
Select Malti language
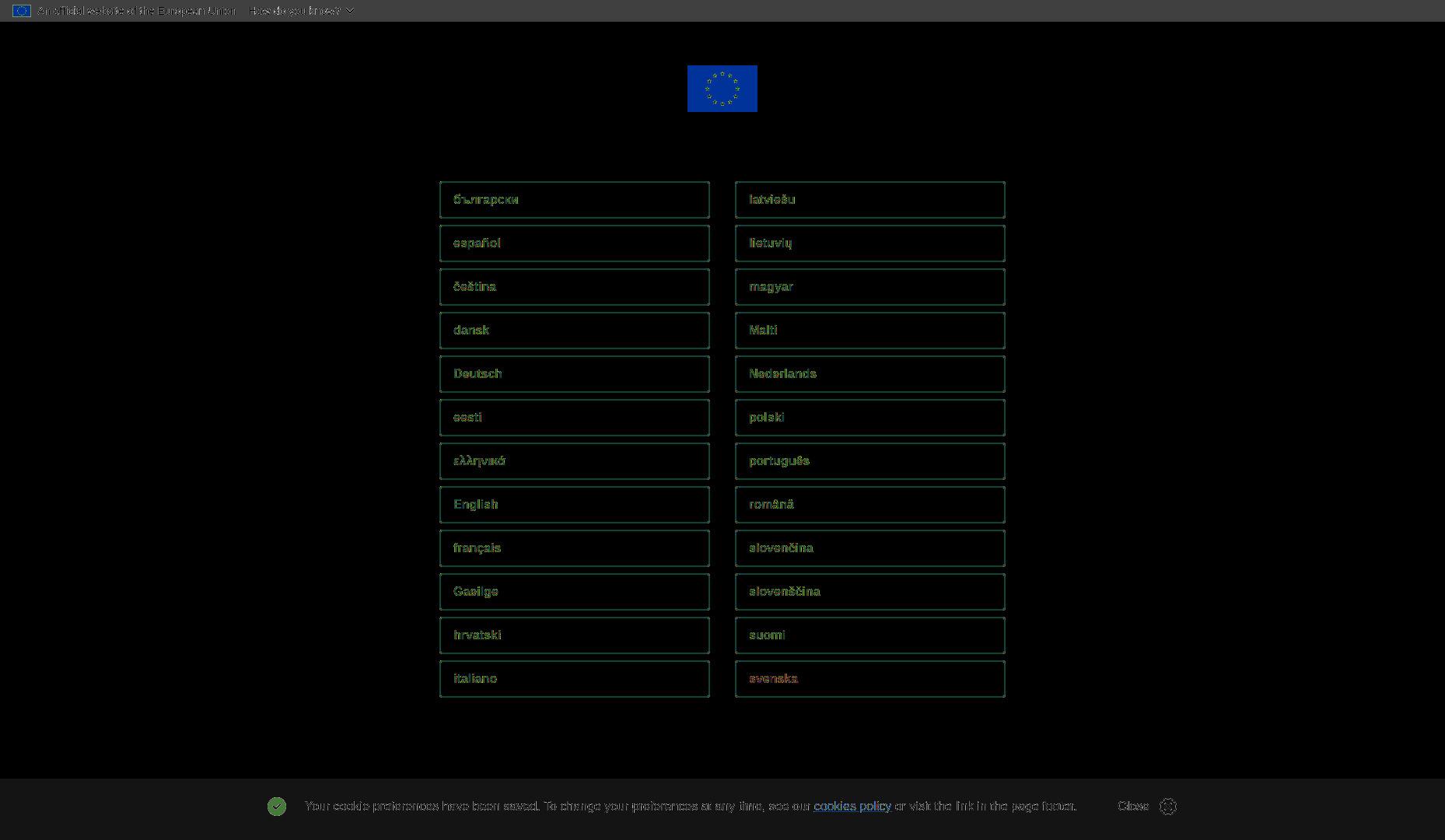pos(870,331)
